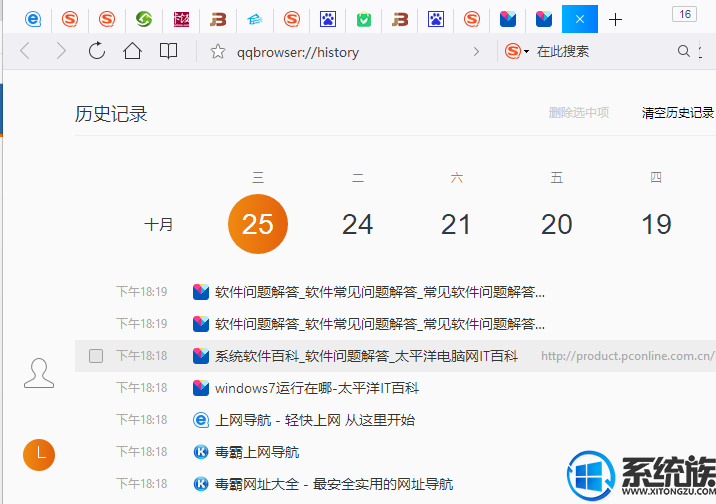Select date 19 in history calendar

tap(656, 224)
